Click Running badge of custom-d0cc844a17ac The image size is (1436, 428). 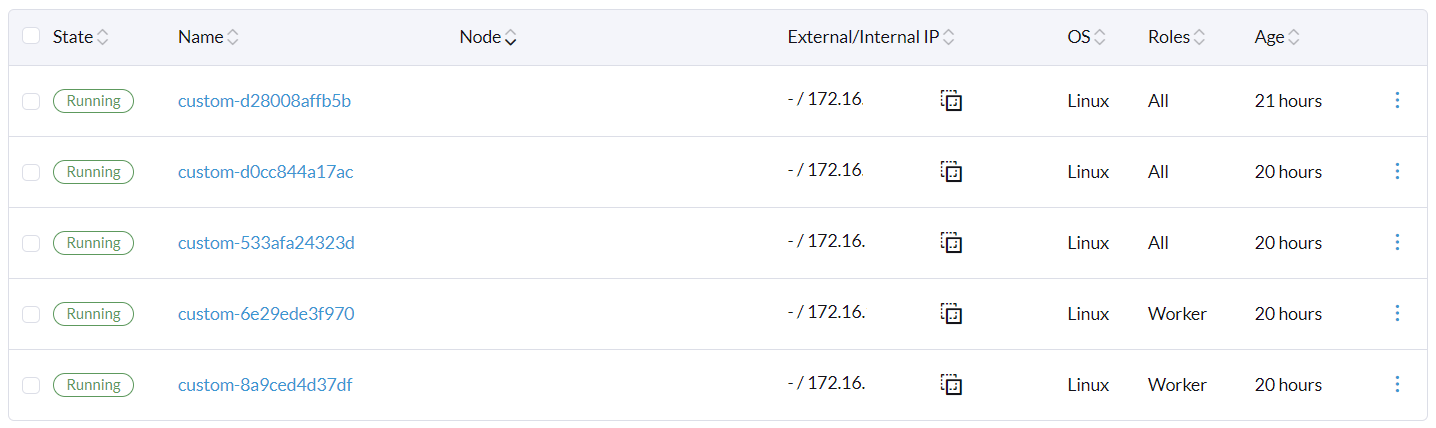click(93, 172)
